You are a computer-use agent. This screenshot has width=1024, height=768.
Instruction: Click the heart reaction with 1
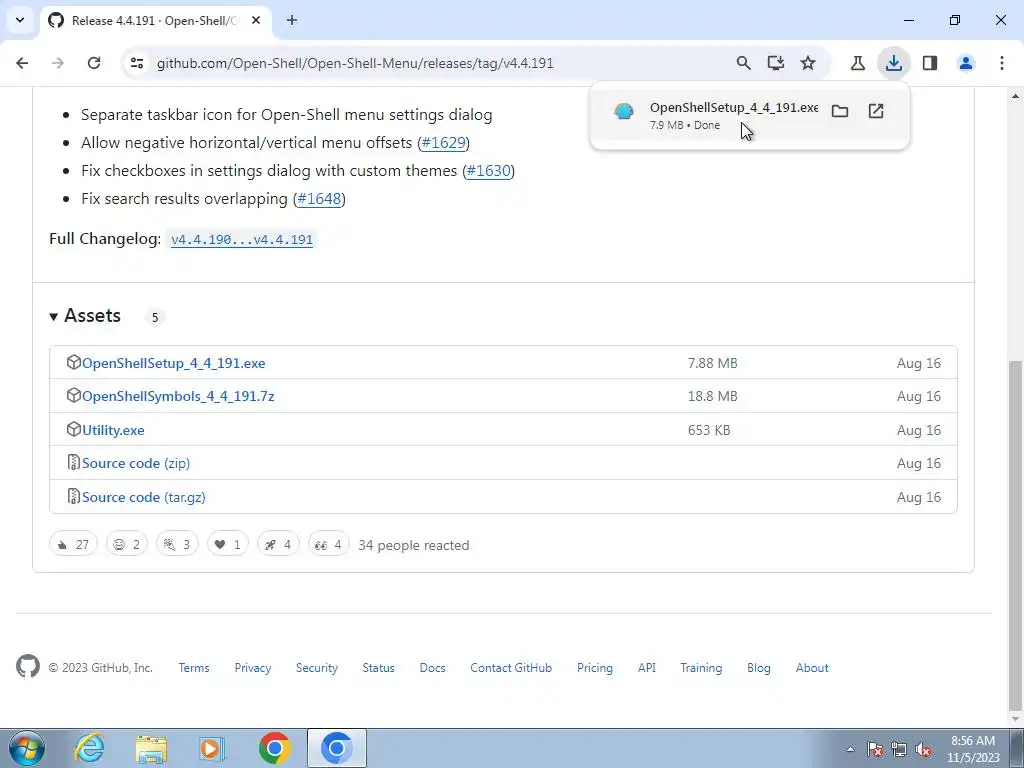[x=227, y=544]
